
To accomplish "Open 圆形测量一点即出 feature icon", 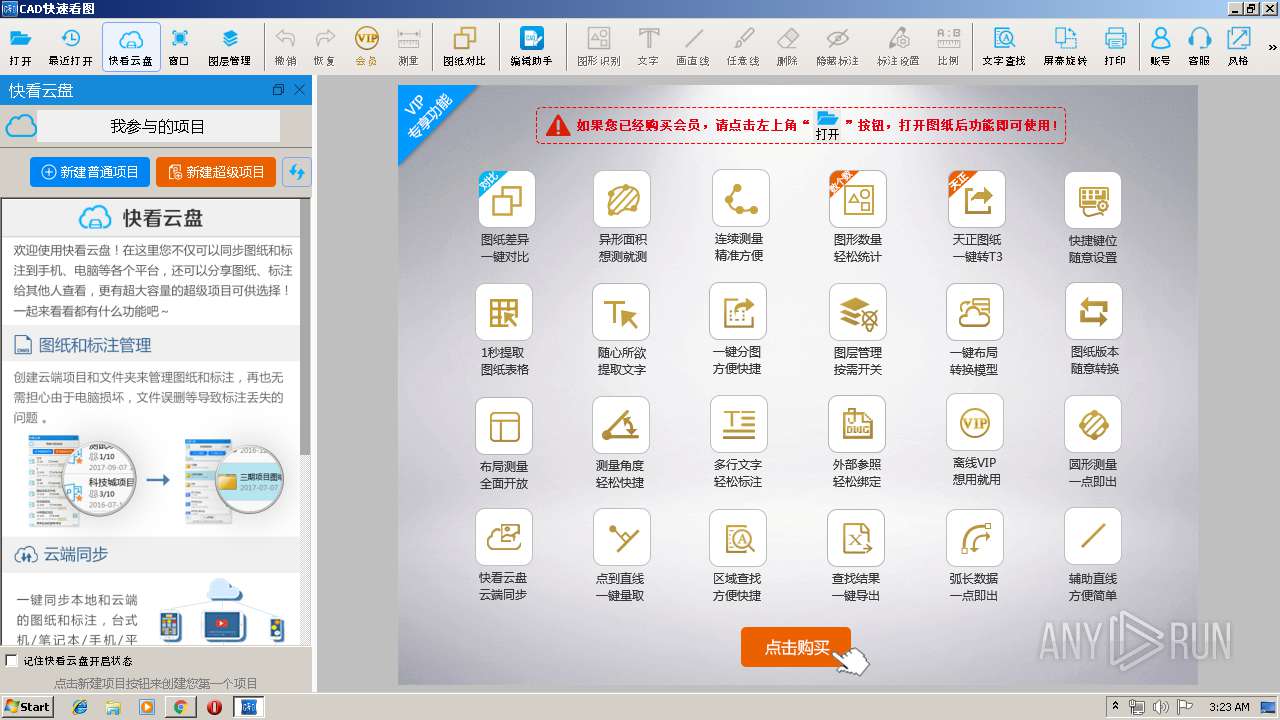I will tap(1093, 425).
